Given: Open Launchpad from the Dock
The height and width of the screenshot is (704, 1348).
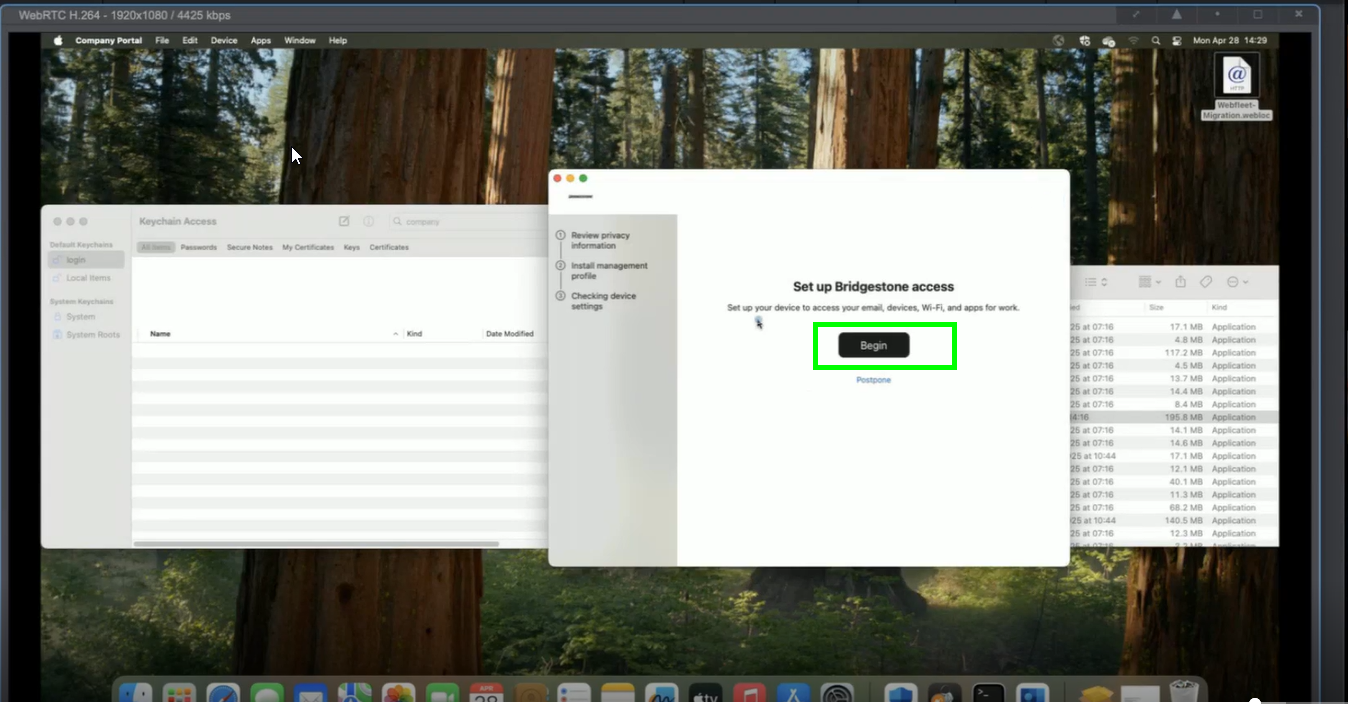Looking at the screenshot, I should tap(179, 693).
